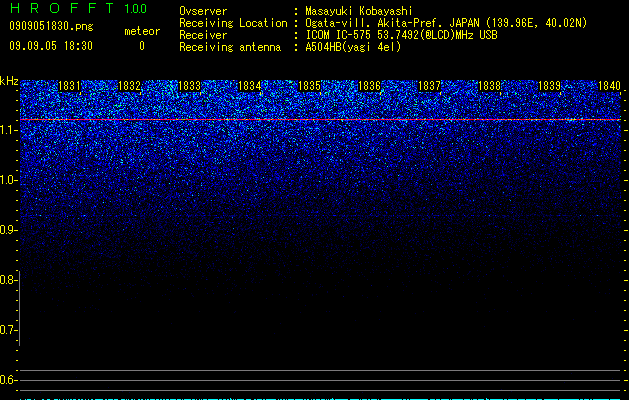The image size is (629, 400).
Task: Click the 0.9 kHz axis label
Action: (x=7, y=230)
